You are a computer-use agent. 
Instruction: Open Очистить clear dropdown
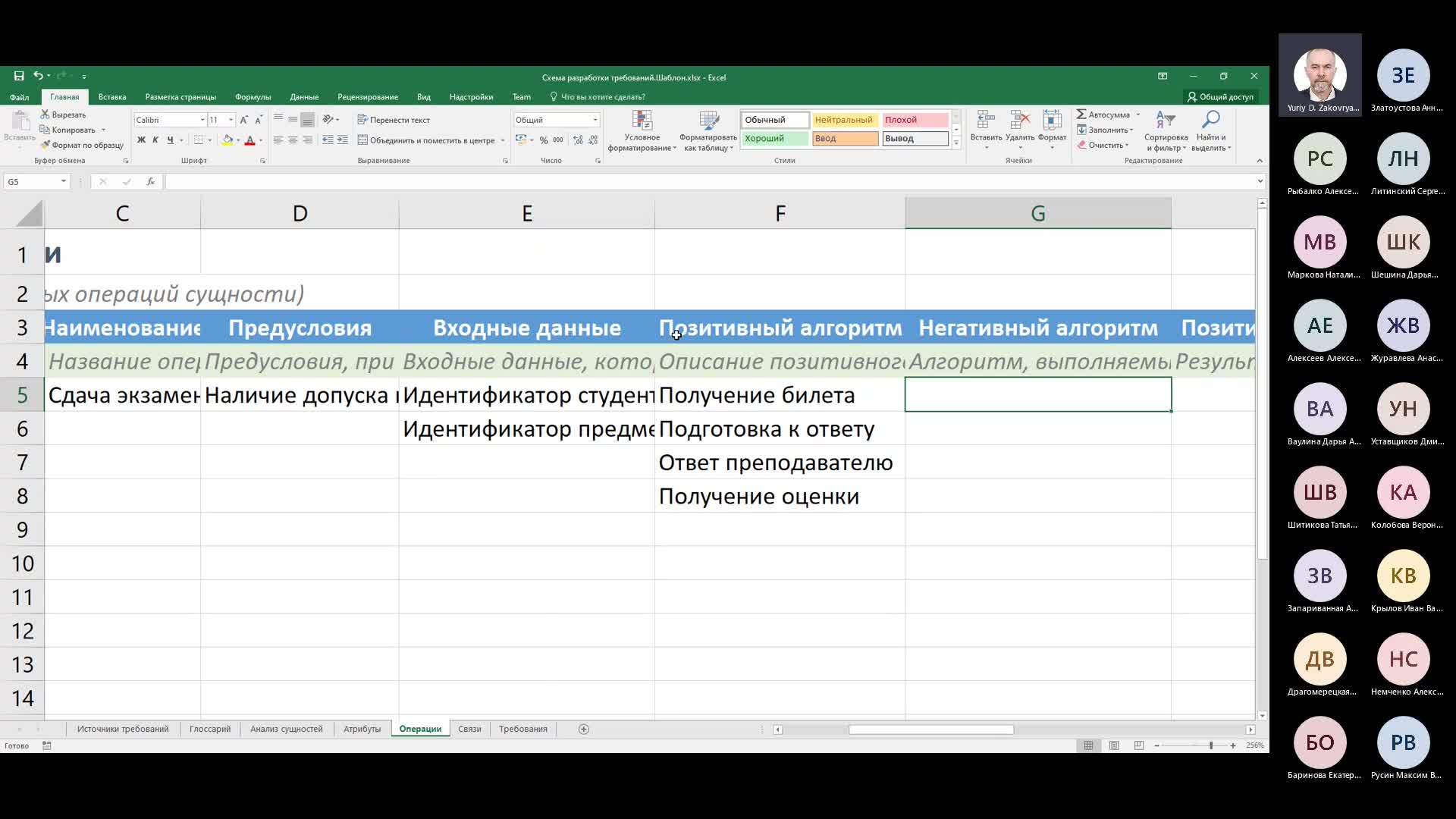tap(1103, 145)
